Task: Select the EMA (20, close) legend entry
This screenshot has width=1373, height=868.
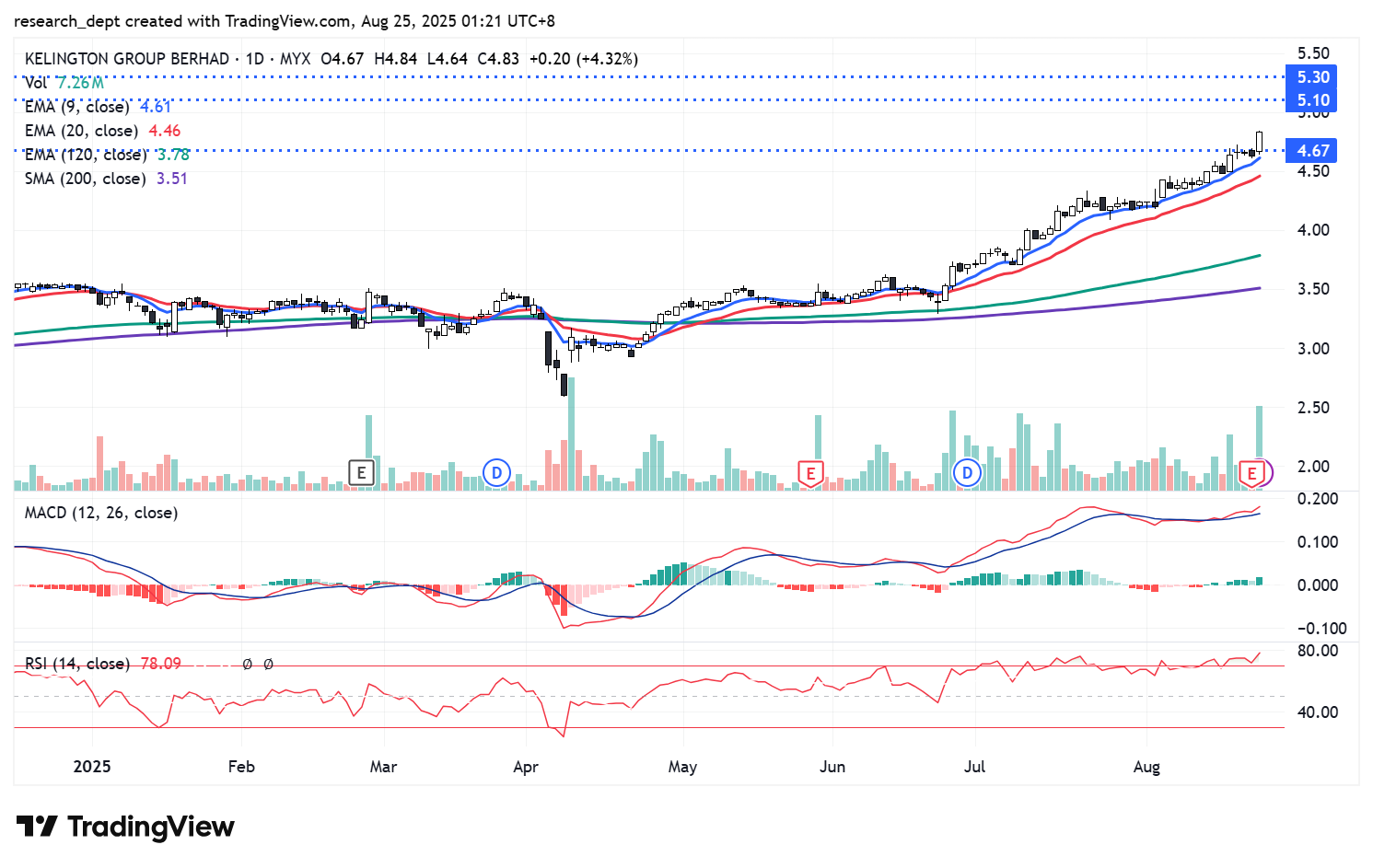Action: click(102, 131)
